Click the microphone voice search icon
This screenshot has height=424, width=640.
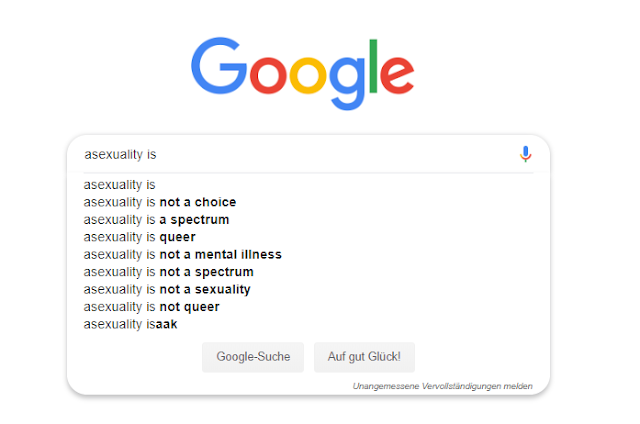pyautogui.click(x=526, y=154)
